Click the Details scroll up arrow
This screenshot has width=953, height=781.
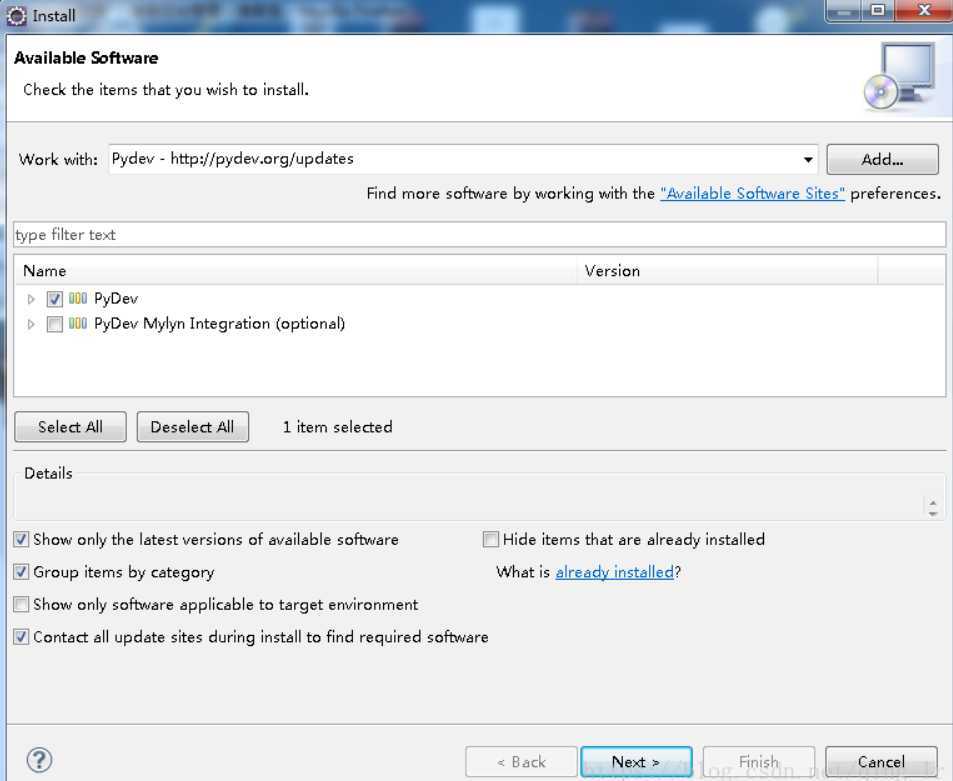coord(933,503)
